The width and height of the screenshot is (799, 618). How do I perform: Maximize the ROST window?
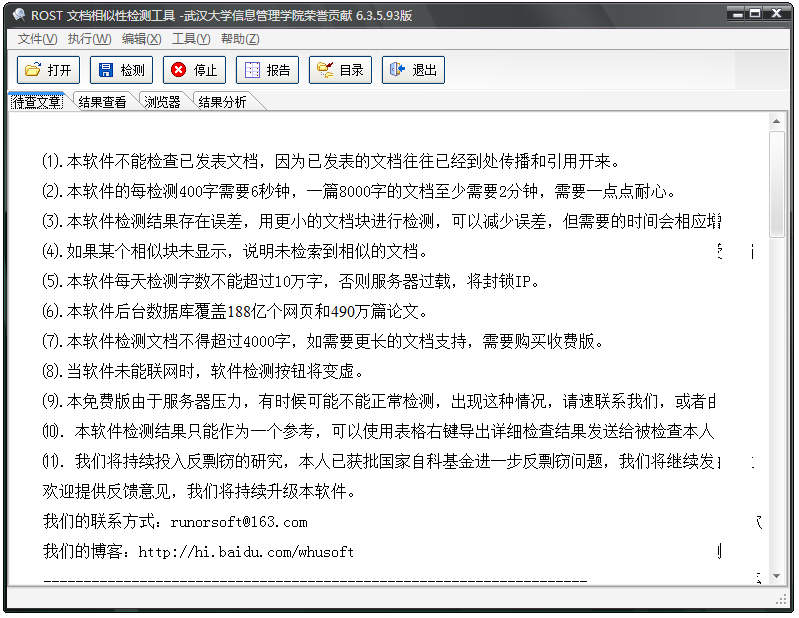(755, 14)
